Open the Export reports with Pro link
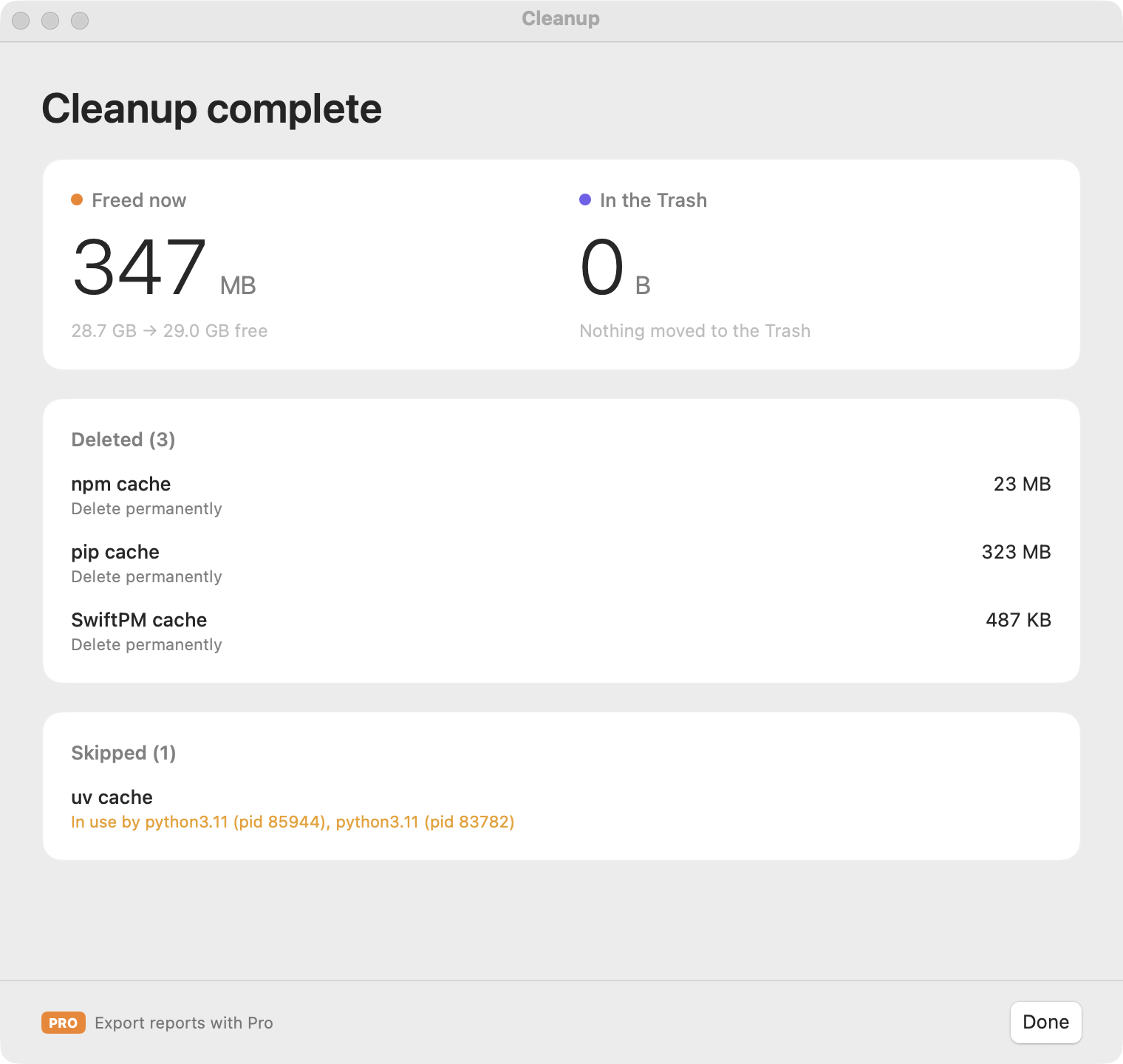Image resolution: width=1123 pixels, height=1064 pixels. pos(184,1023)
